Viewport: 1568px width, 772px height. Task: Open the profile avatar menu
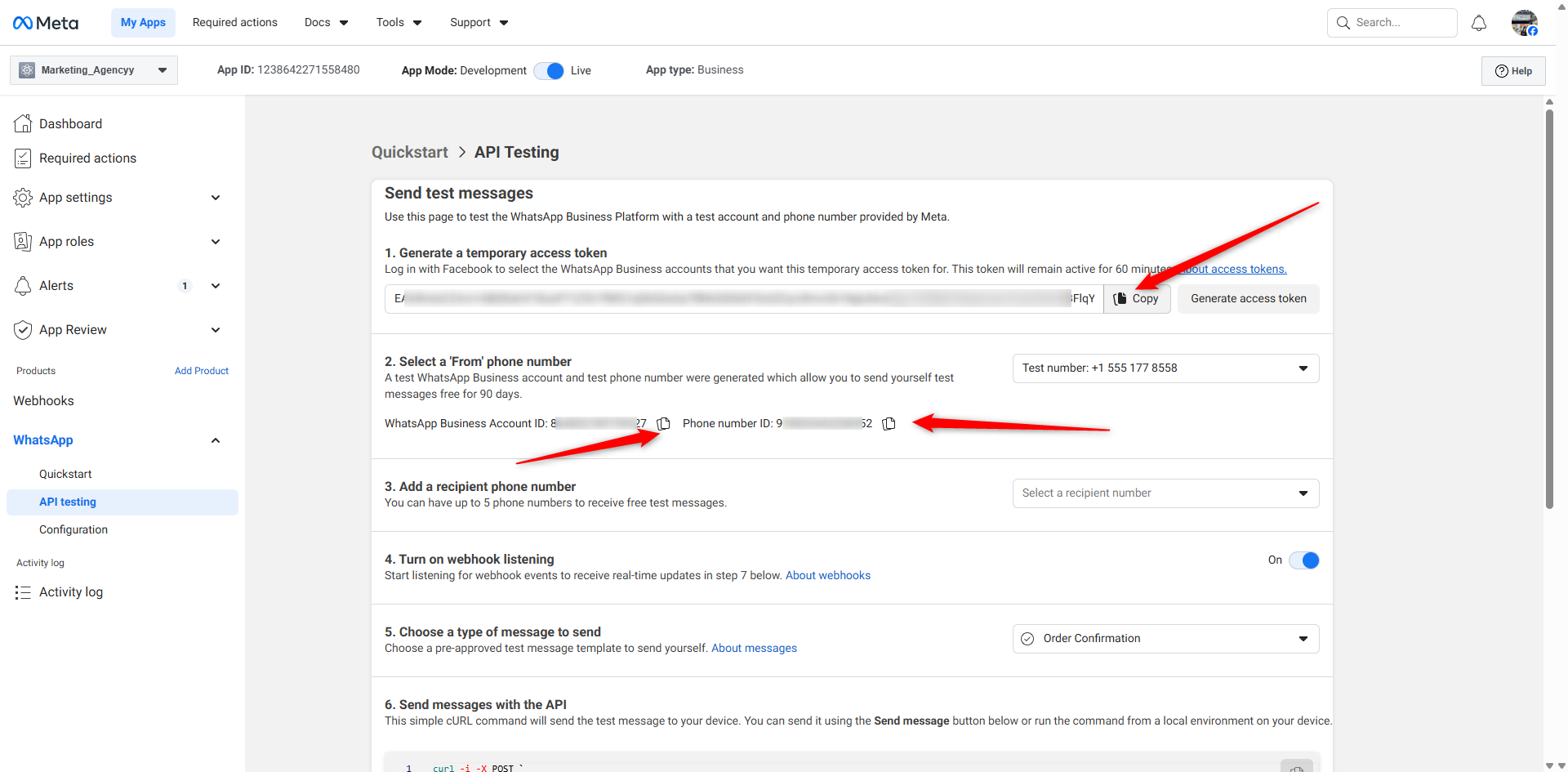point(1524,23)
